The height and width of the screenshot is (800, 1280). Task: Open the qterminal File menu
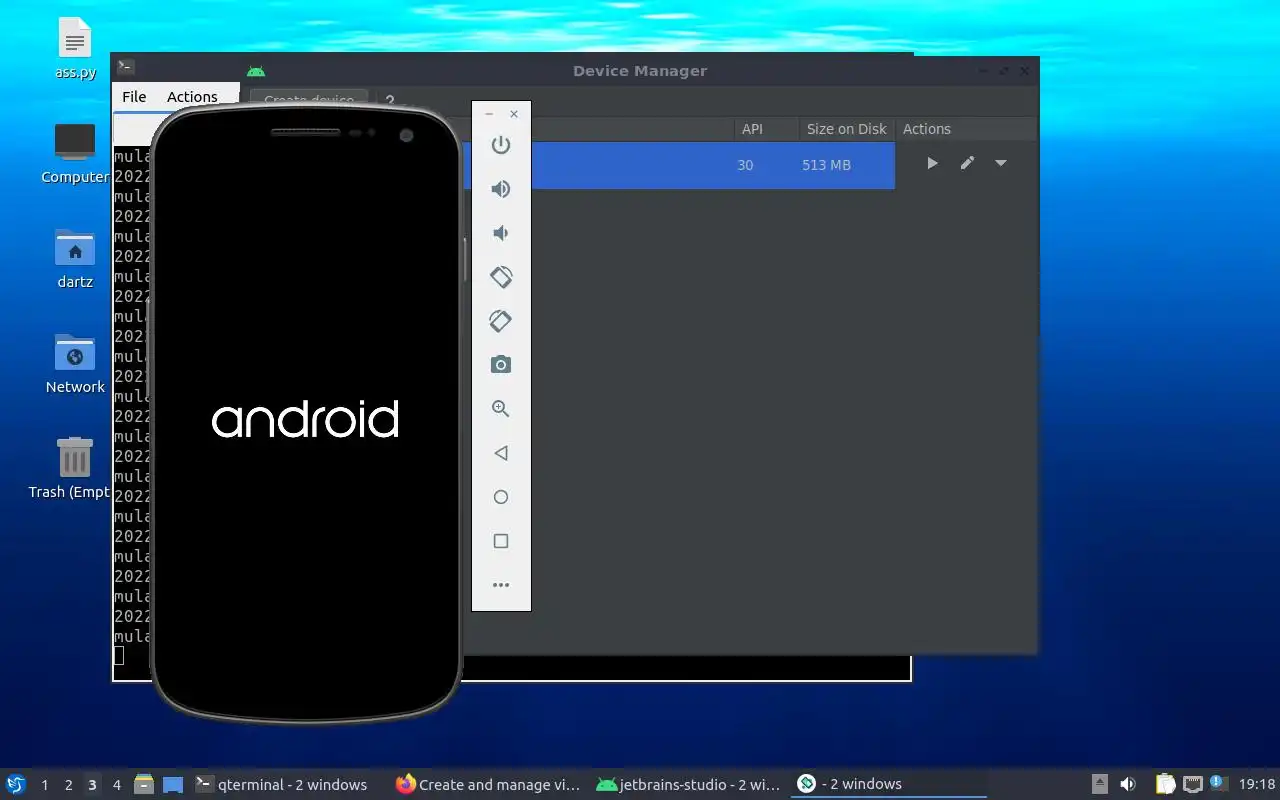[134, 97]
